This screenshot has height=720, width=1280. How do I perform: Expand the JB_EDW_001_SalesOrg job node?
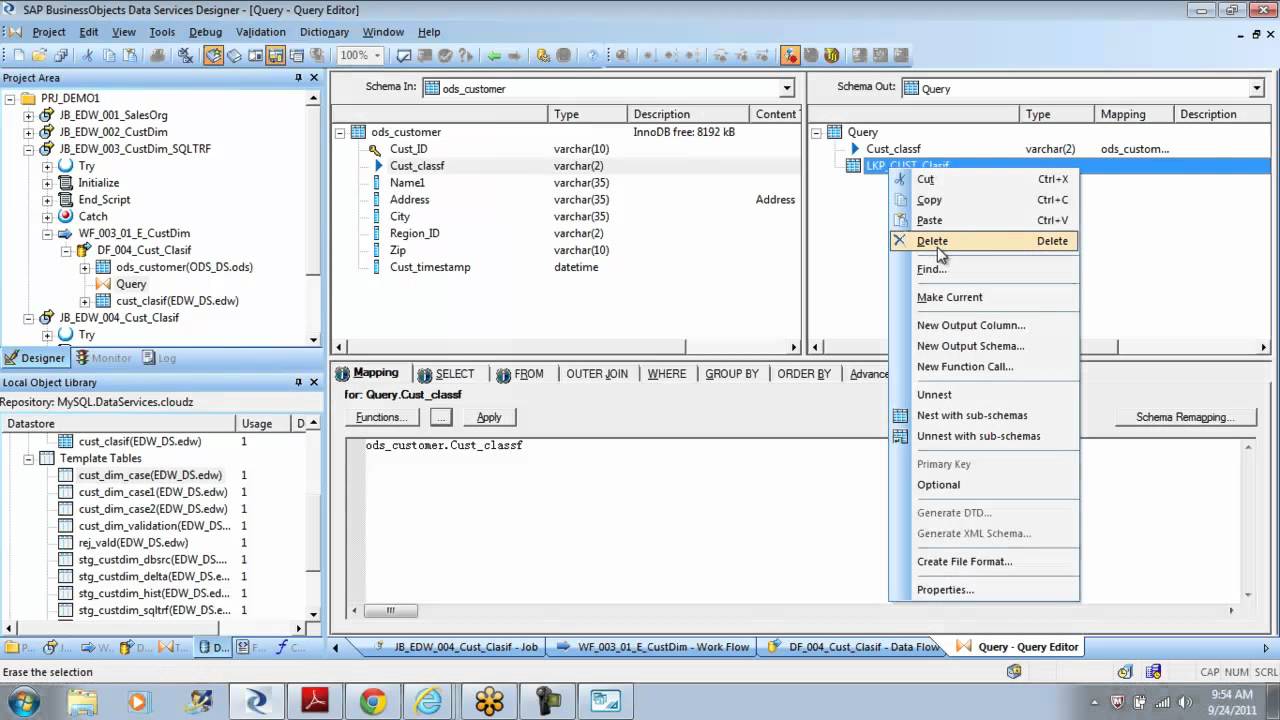pos(28,116)
